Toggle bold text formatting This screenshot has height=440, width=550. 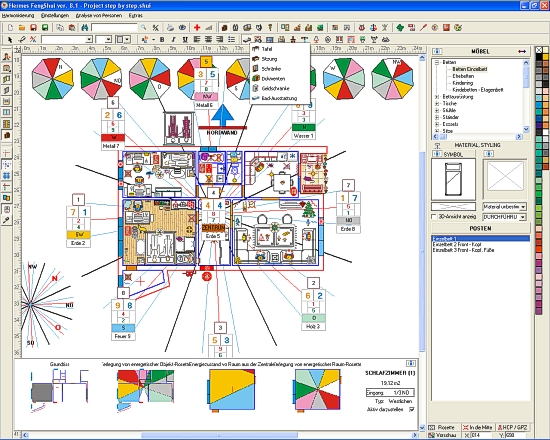click(x=162, y=39)
